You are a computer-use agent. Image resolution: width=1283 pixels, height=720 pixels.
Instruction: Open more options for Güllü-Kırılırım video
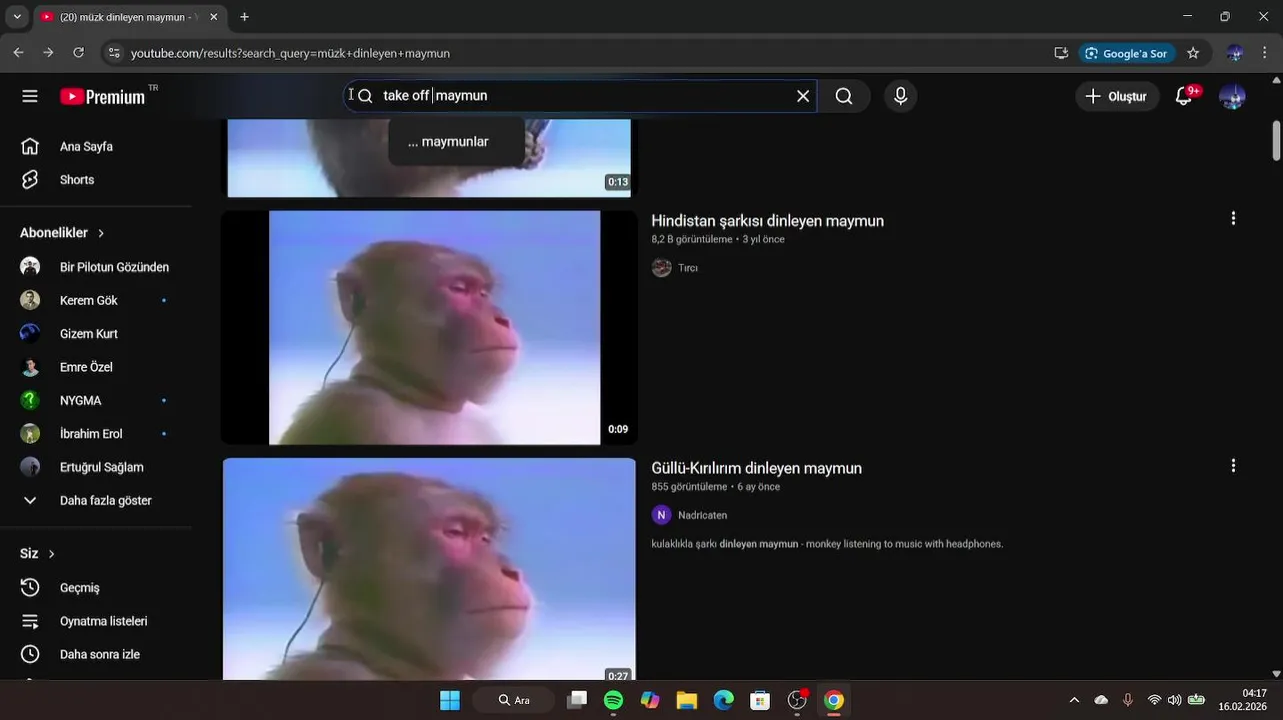click(x=1233, y=465)
